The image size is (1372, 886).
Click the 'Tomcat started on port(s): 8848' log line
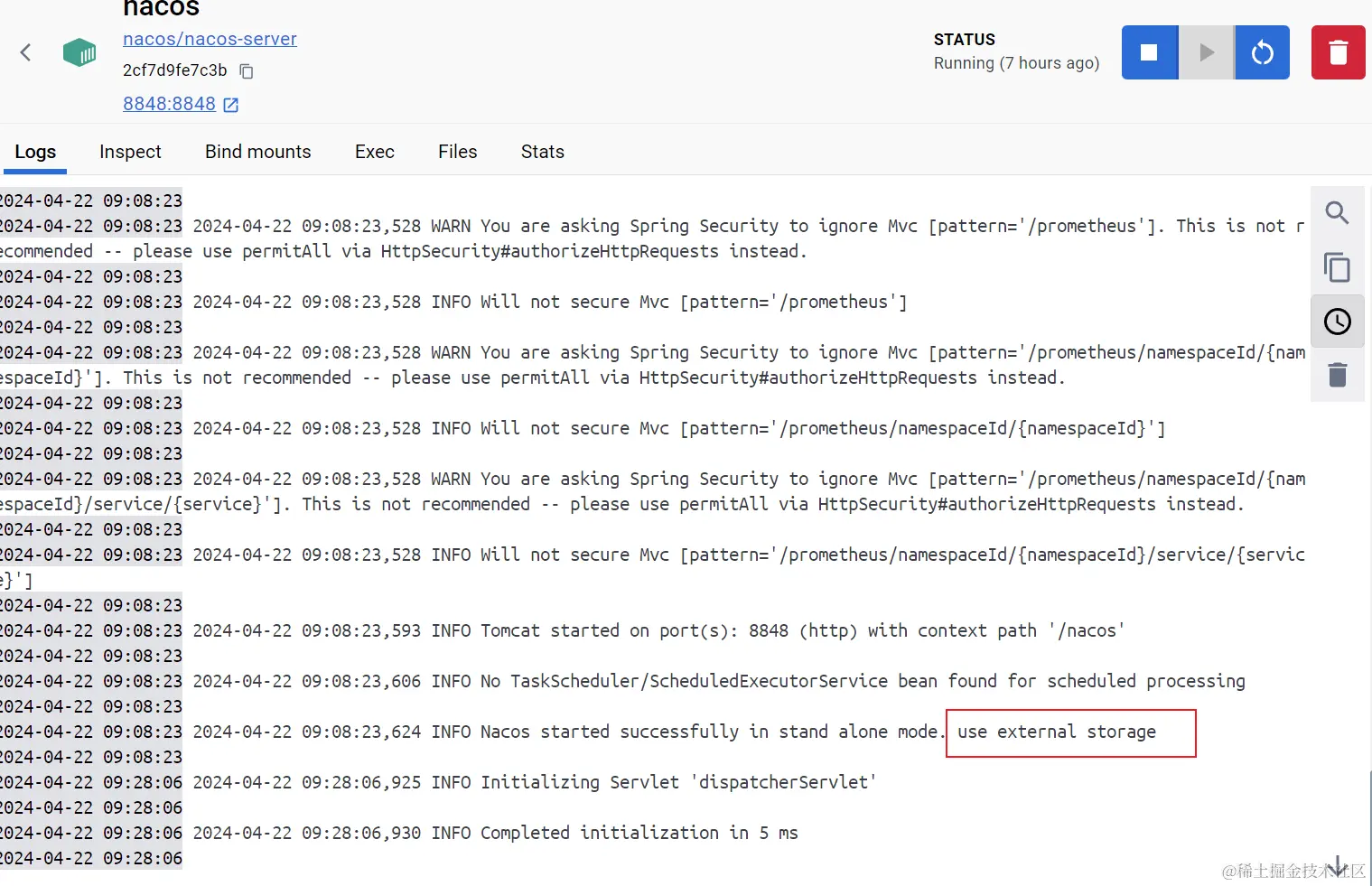[x=658, y=630]
